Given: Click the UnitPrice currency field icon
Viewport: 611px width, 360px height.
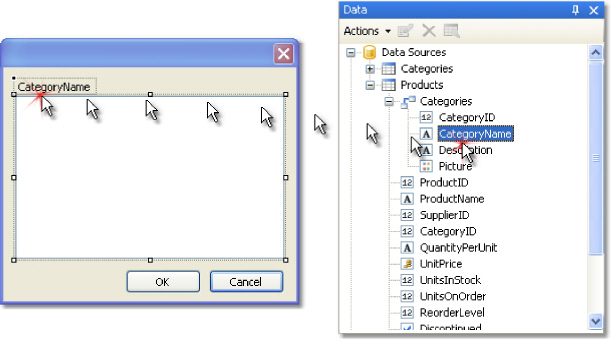Looking at the screenshot, I should click(x=407, y=264).
